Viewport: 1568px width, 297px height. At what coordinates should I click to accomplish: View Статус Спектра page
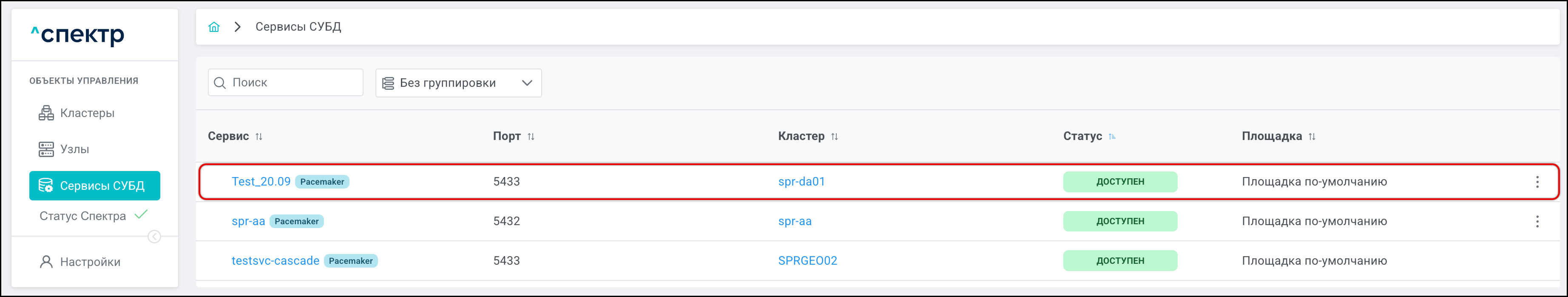click(83, 216)
